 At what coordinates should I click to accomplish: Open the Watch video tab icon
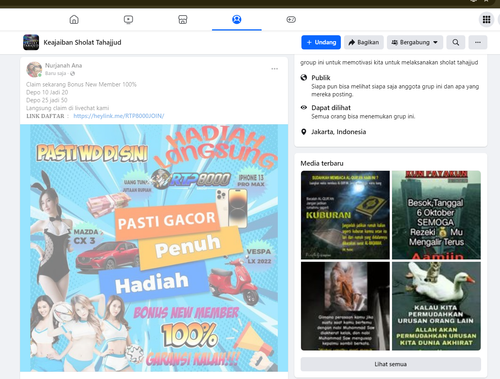128,20
